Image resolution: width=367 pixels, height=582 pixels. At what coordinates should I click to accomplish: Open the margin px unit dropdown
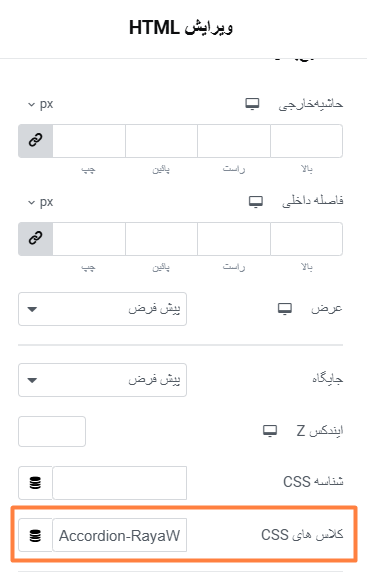[x=41, y=104]
